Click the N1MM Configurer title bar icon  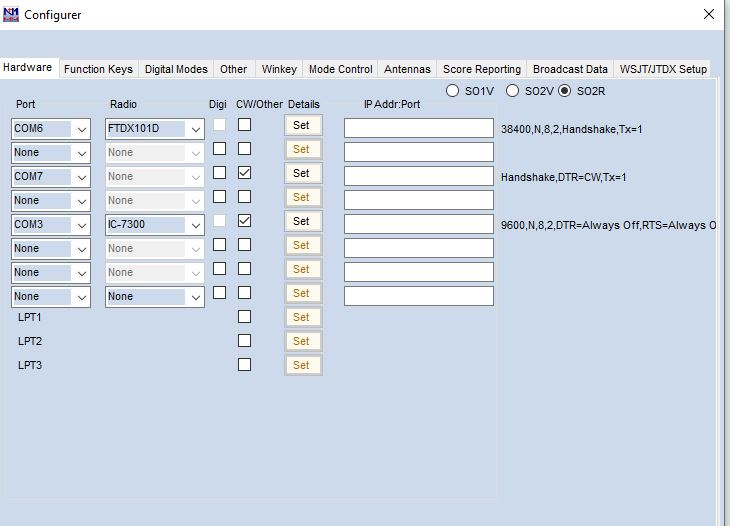coord(11,14)
